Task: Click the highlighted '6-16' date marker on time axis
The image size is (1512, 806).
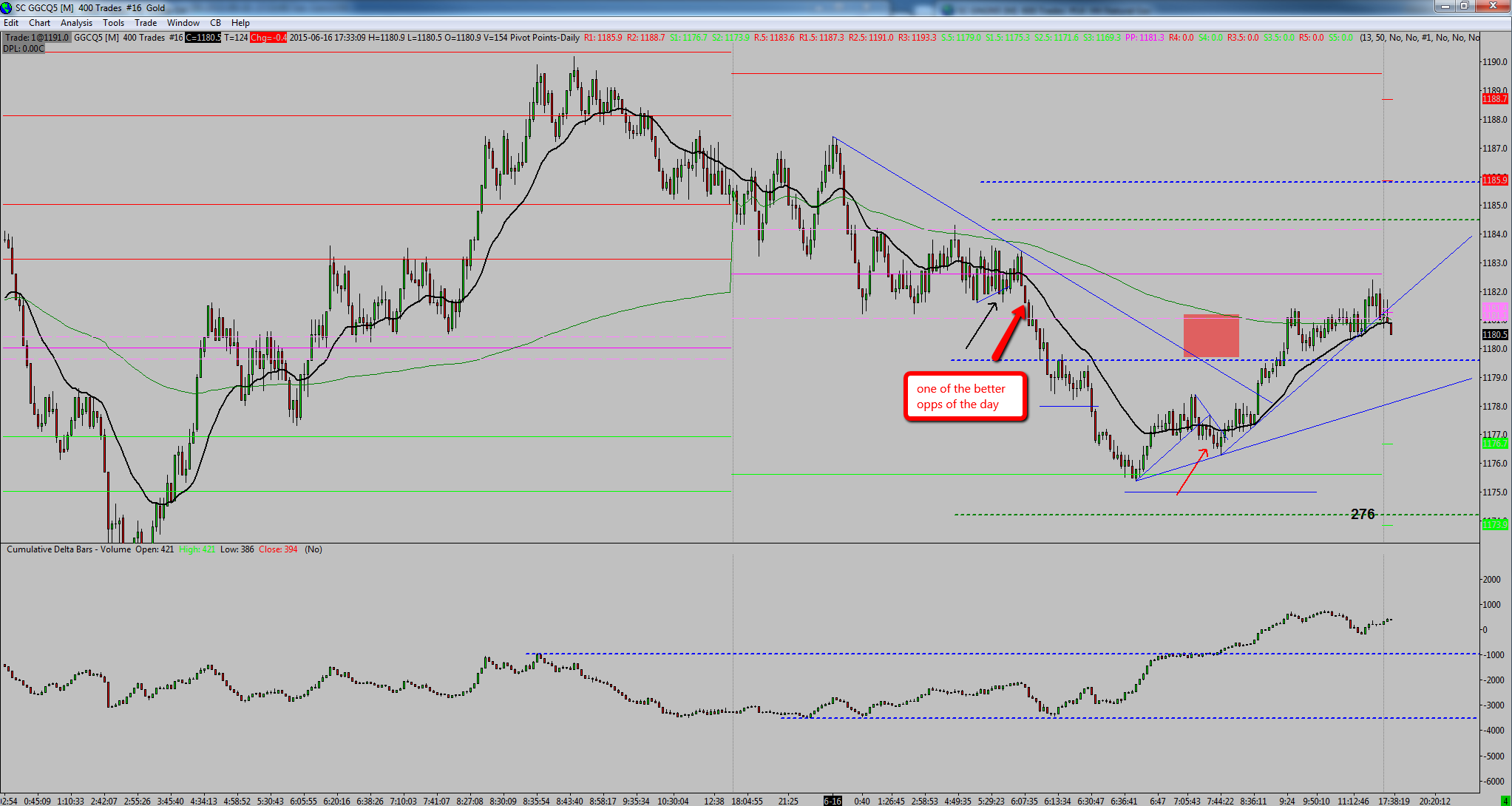Action: pos(833,801)
